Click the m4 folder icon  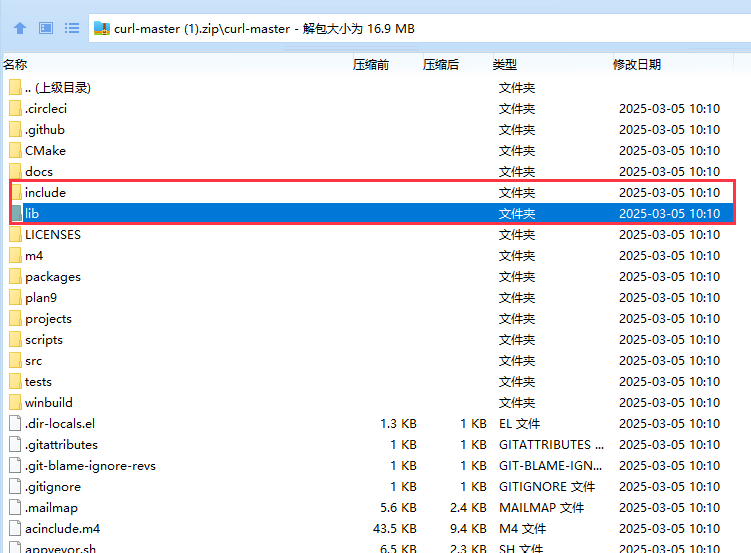[x=15, y=256]
